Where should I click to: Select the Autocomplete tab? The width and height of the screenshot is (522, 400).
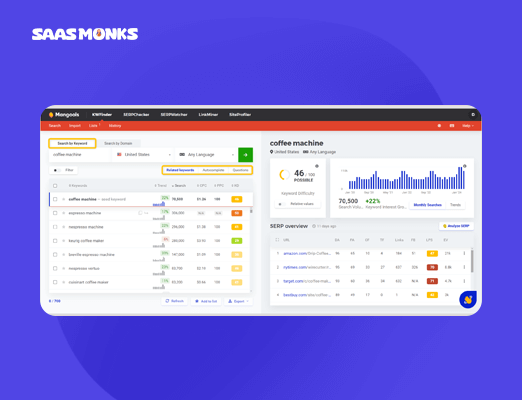pos(213,170)
